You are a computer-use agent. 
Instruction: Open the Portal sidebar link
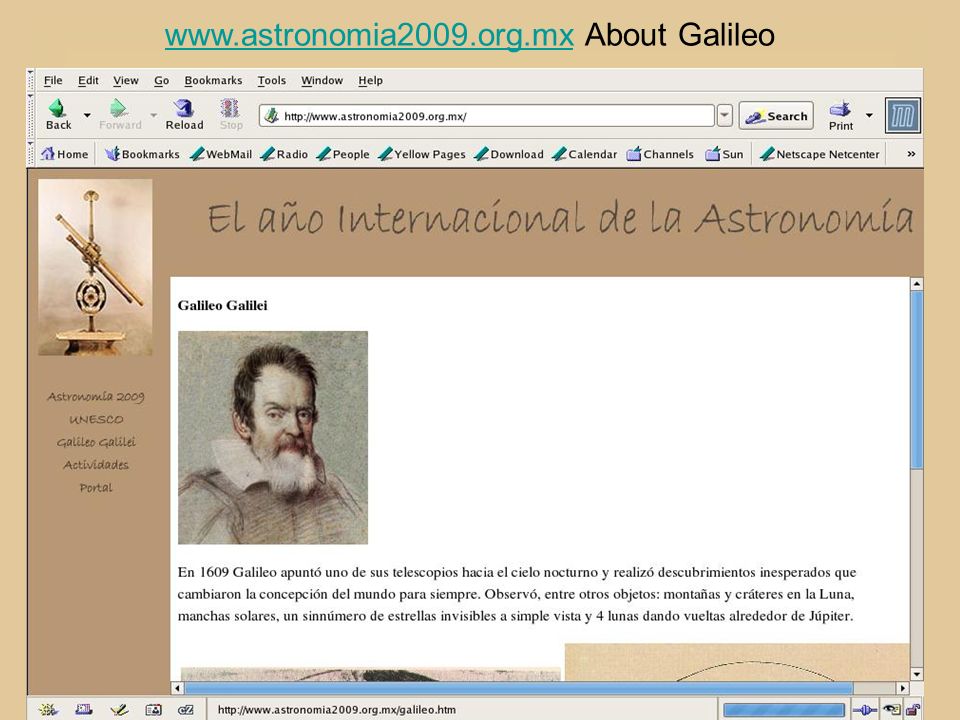pos(96,487)
